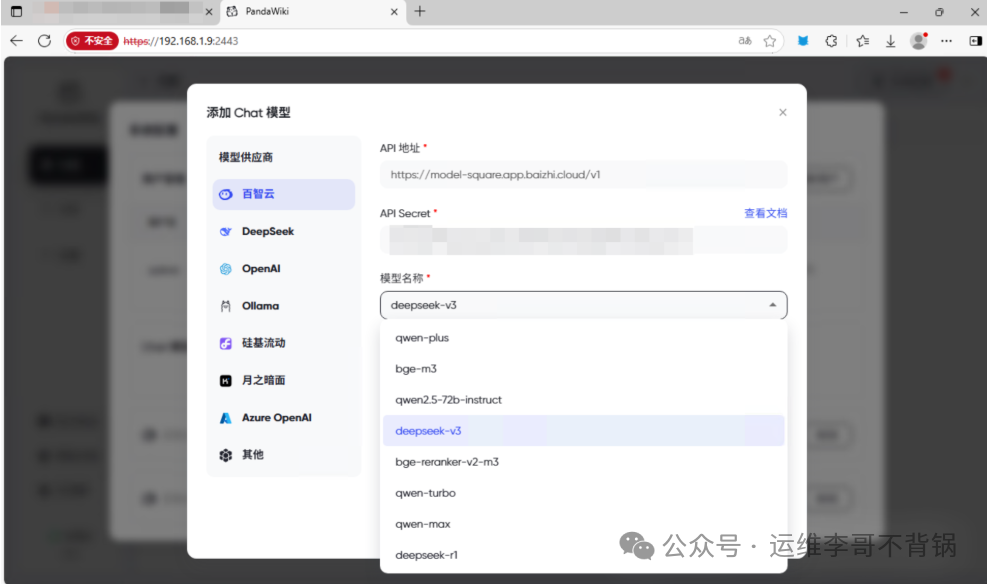Choose qwen-plus from the model list
Screen dimensions: 987x584
click(x=584, y=338)
